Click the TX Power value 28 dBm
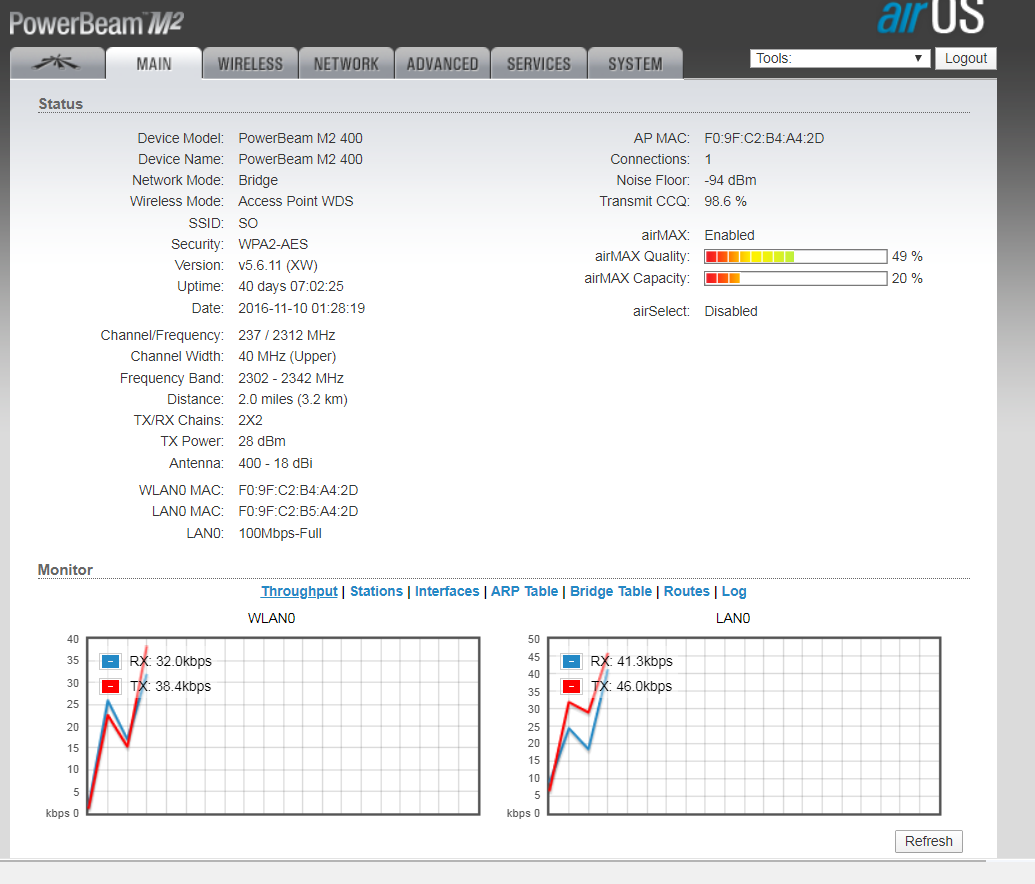 pyautogui.click(x=261, y=441)
